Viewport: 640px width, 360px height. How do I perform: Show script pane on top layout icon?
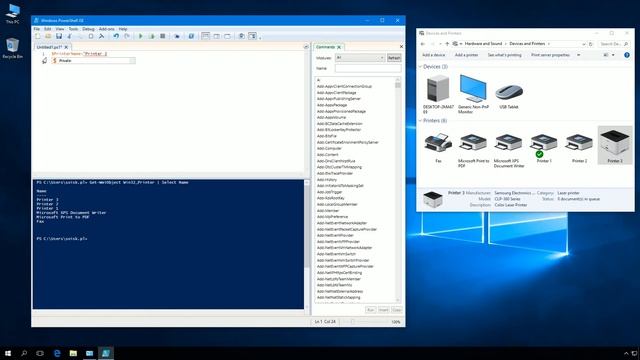pyautogui.click(x=205, y=36)
